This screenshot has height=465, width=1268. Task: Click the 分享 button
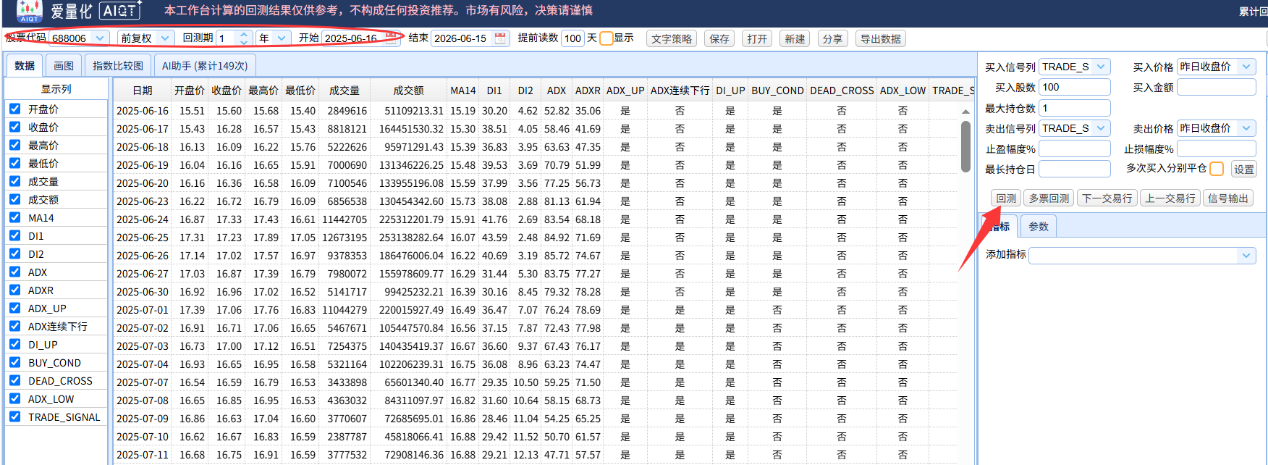[x=832, y=38]
